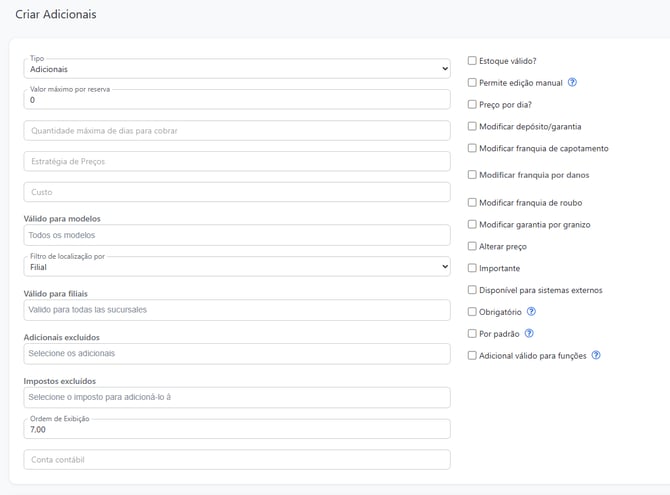The image size is (670, 495).
Task: Check the Importante checkbox
Action: [x=472, y=268]
